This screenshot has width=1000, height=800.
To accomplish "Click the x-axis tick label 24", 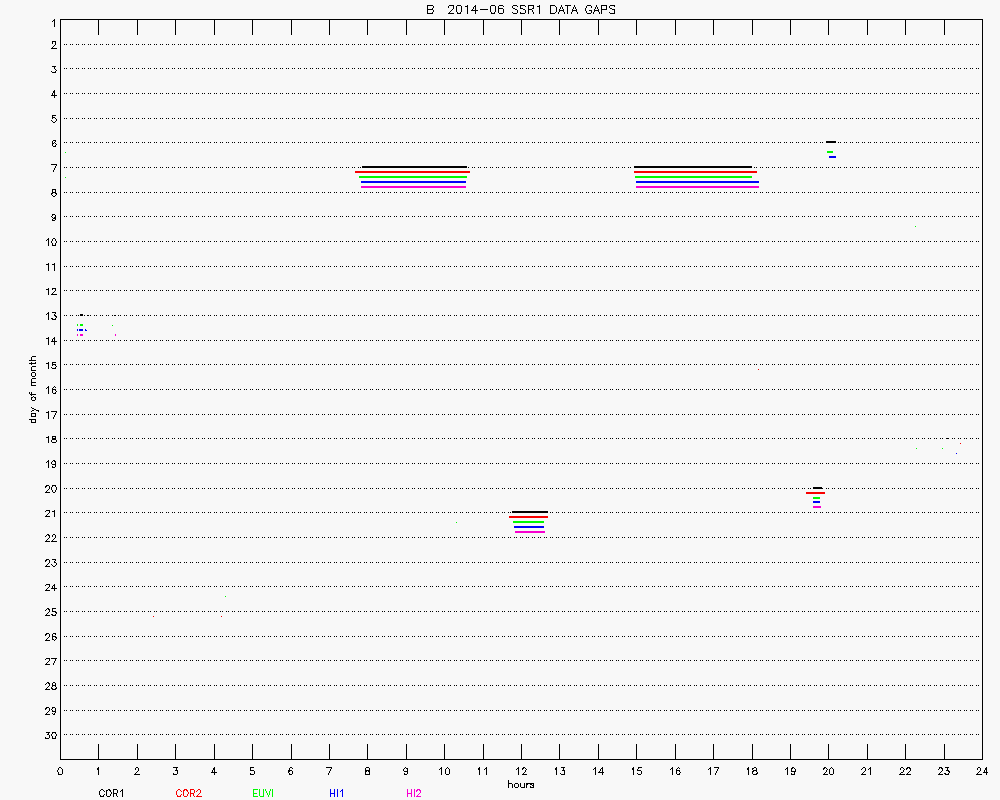I will click(x=982, y=771).
